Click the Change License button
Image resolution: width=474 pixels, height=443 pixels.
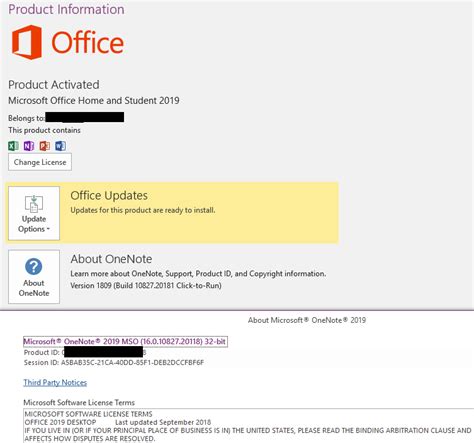(40, 162)
